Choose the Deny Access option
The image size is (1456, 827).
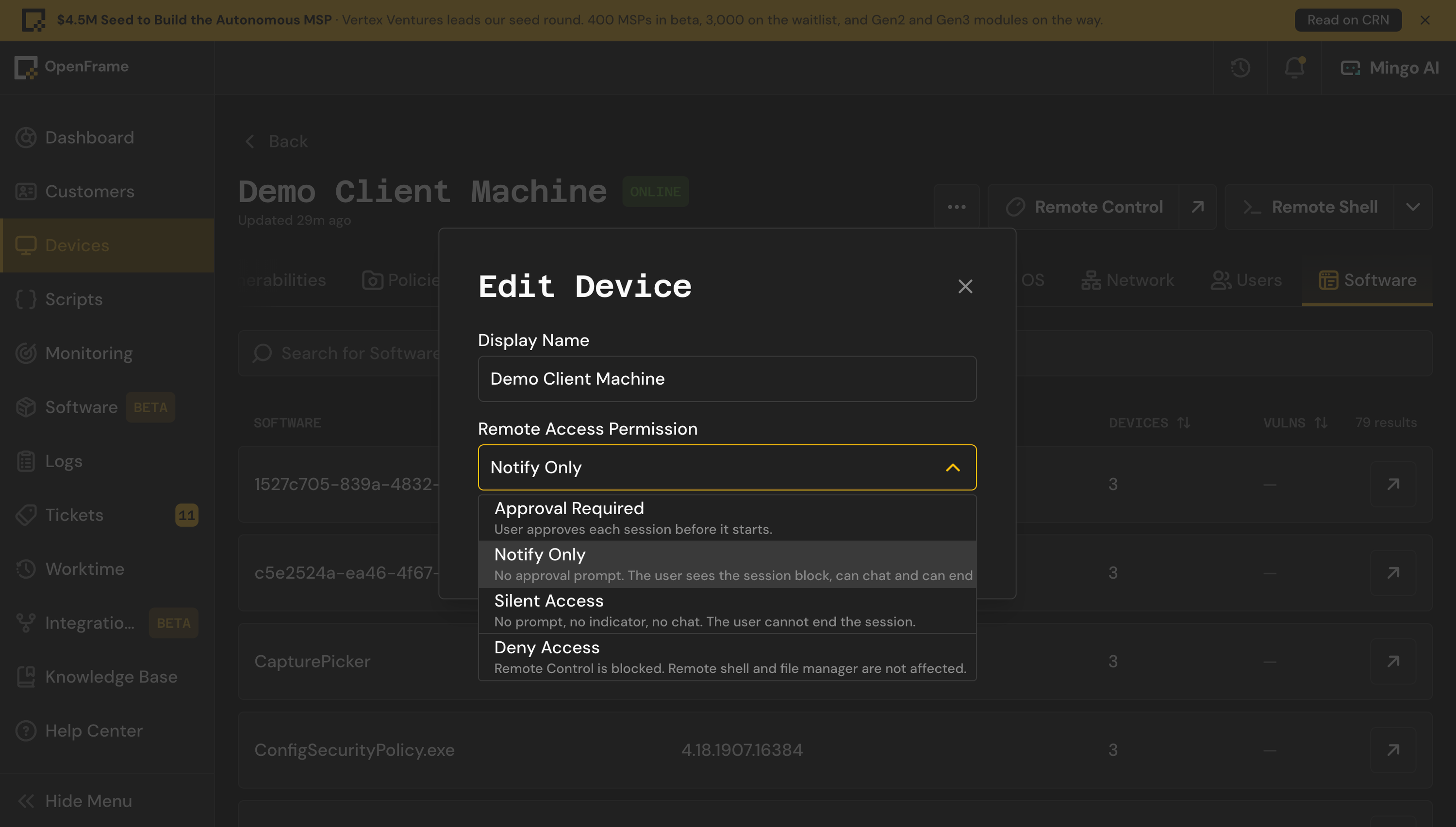tap(727, 657)
